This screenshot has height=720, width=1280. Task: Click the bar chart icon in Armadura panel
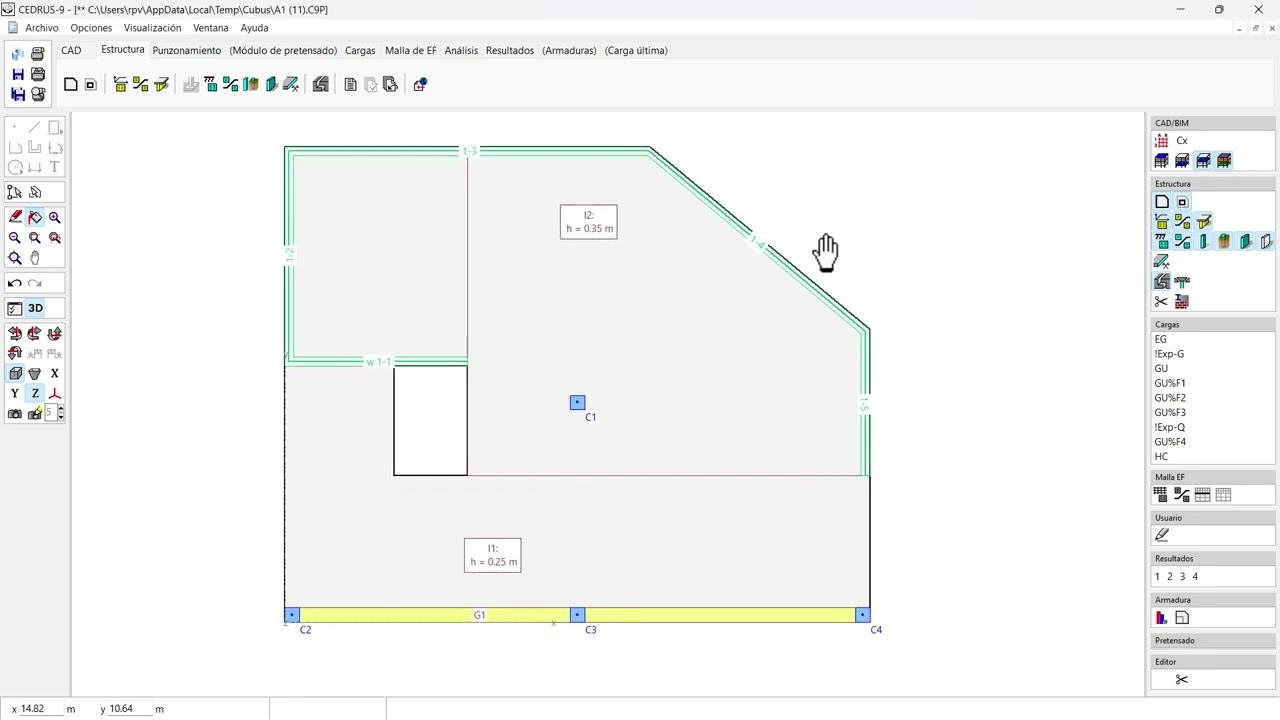(x=1162, y=618)
